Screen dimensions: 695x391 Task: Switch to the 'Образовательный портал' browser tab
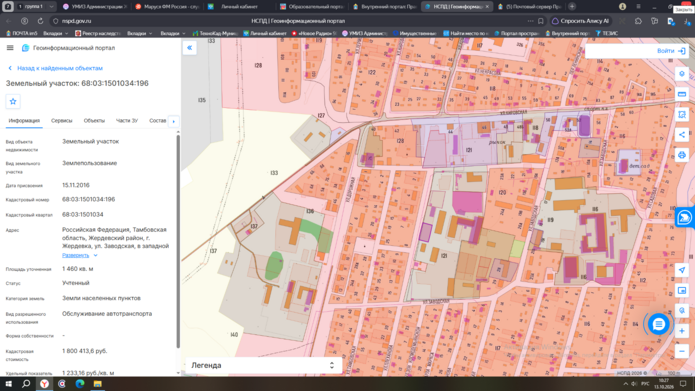click(x=312, y=7)
